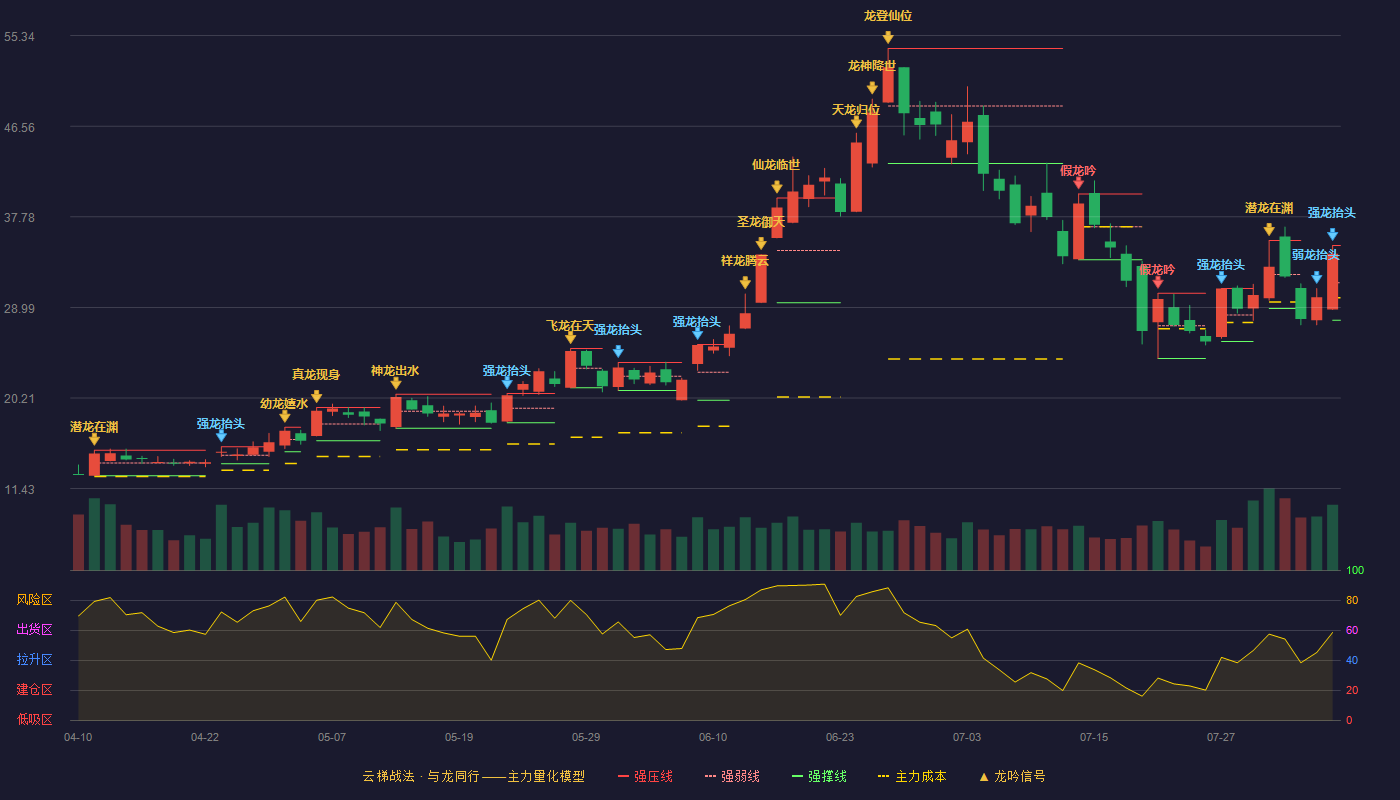Click the 天龙归位 signal arrow

(856, 122)
